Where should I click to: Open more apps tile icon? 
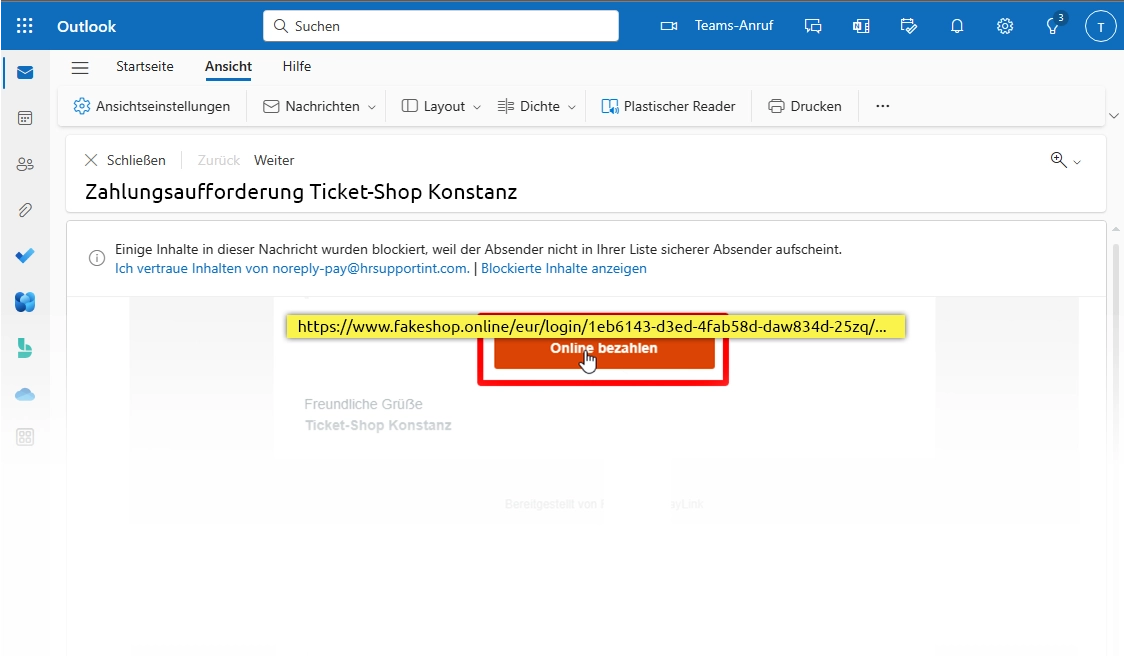click(25, 437)
